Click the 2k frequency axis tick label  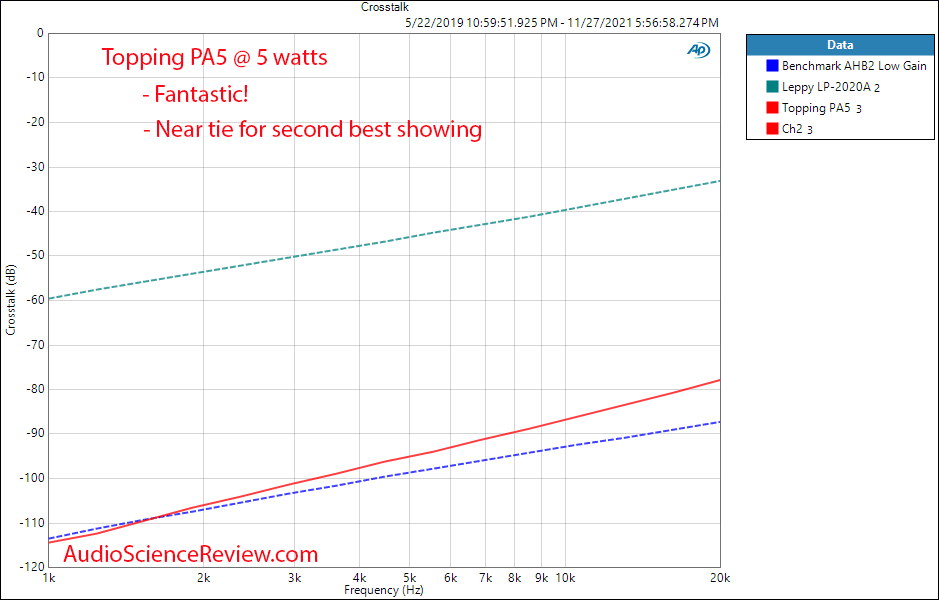point(204,578)
